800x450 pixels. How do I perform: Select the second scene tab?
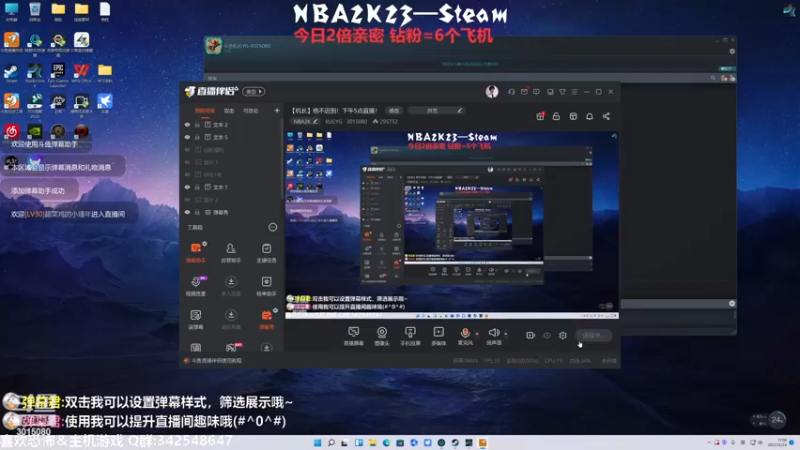click(x=229, y=111)
